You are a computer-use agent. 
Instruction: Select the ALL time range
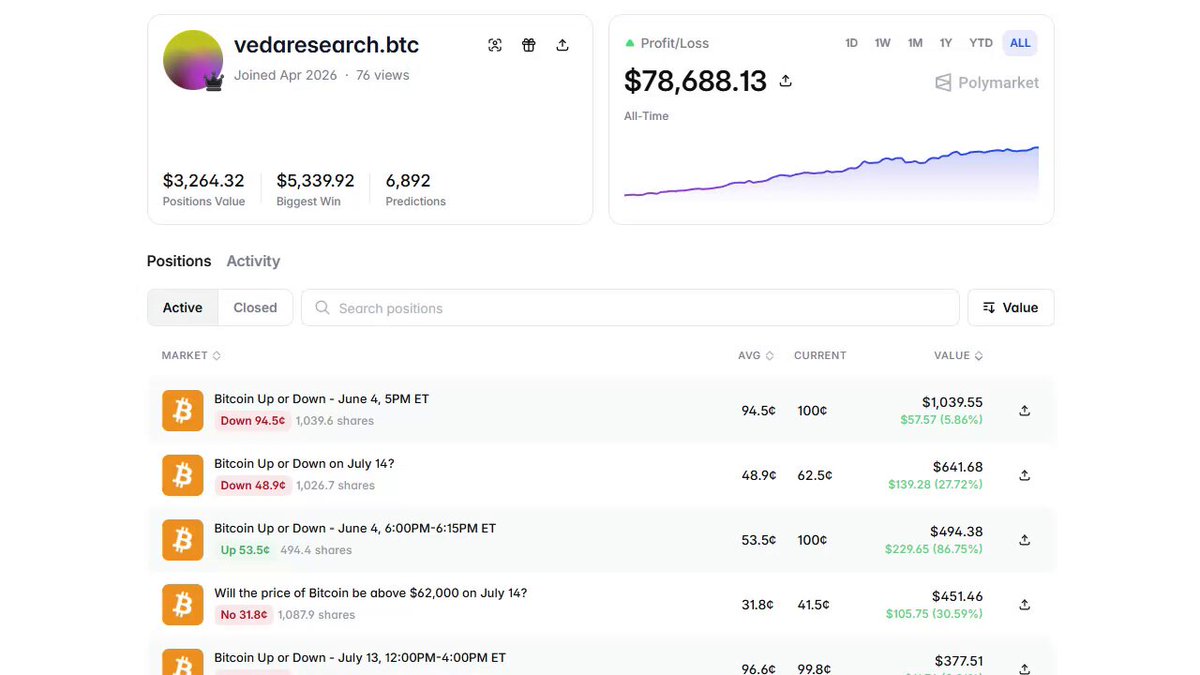click(1020, 43)
